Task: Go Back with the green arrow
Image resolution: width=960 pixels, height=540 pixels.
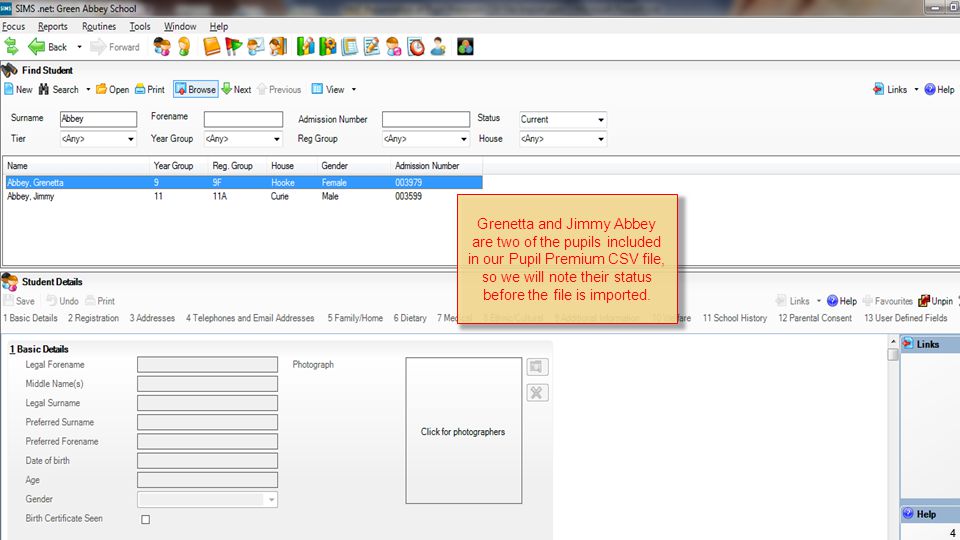Action: 48,47
